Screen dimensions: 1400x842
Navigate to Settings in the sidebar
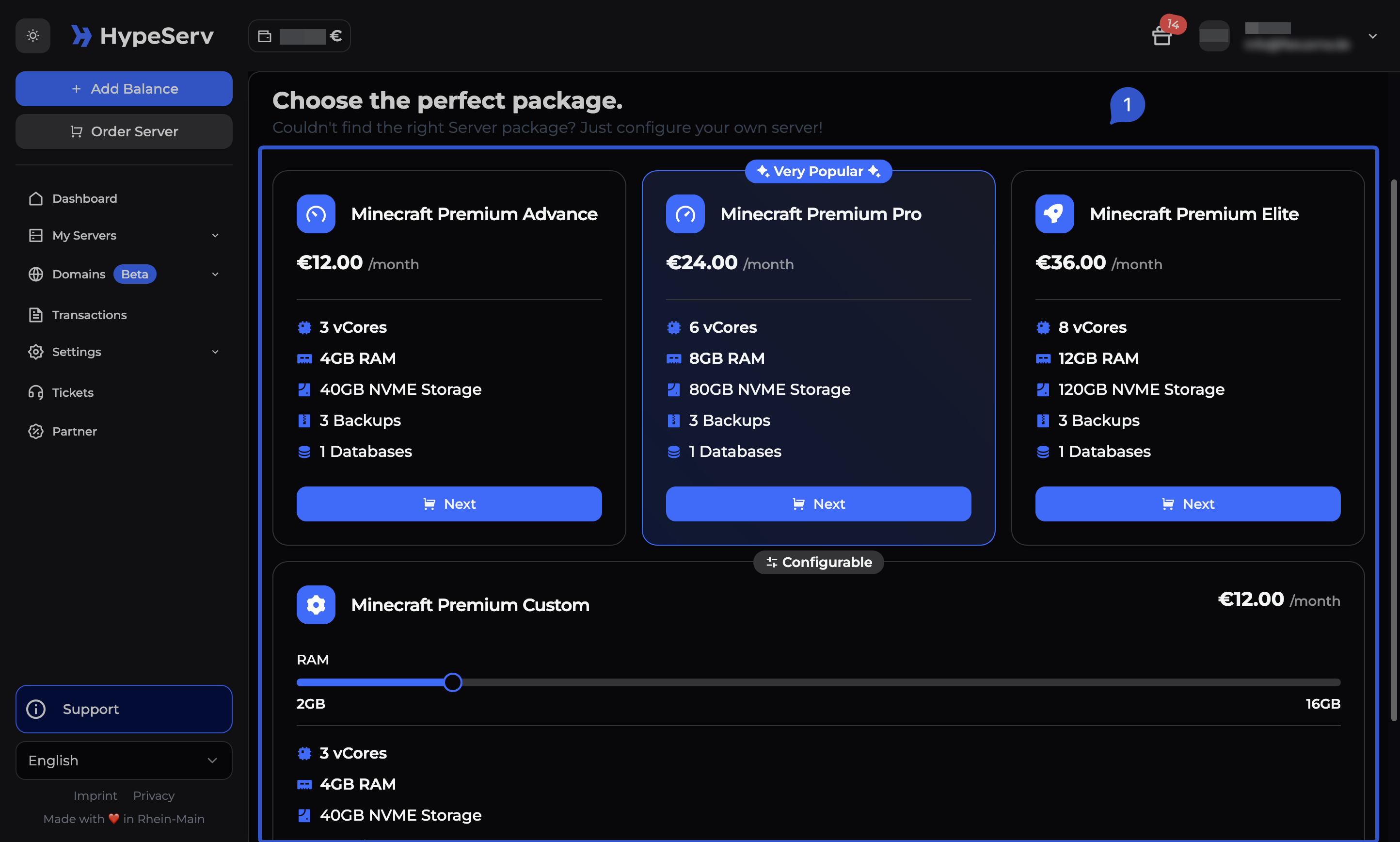[x=77, y=352]
